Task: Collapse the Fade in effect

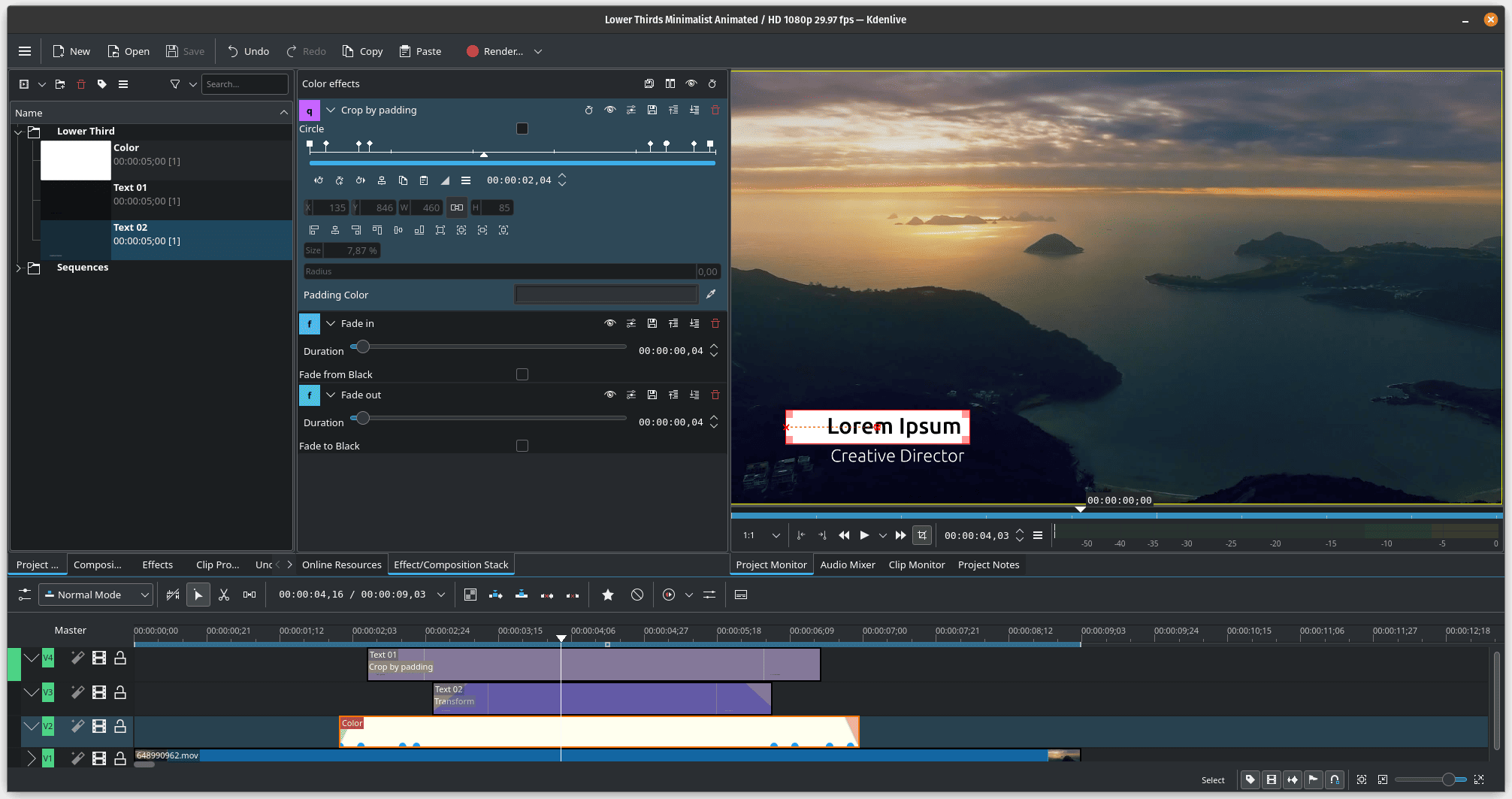Action: (331, 323)
